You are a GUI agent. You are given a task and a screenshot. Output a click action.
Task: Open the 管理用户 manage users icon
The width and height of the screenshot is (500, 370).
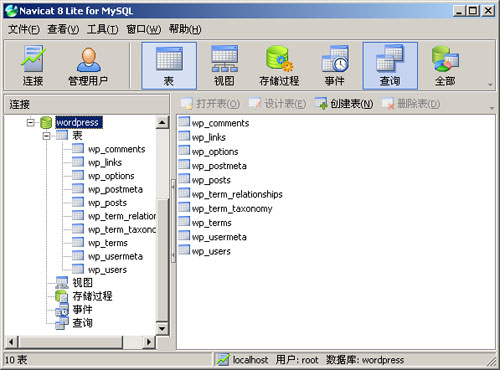[88, 66]
